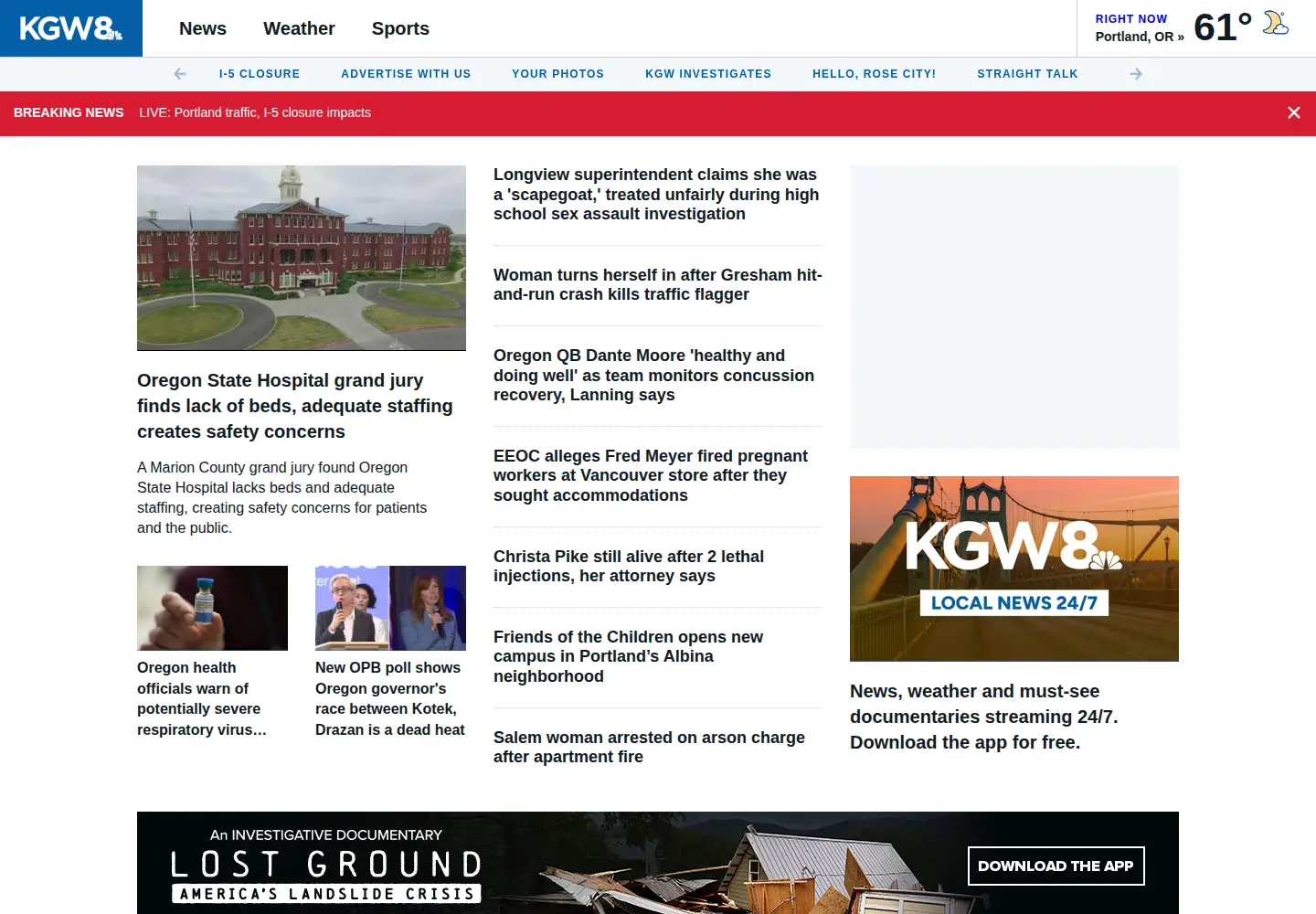The height and width of the screenshot is (914, 1316).
Task: Open Straight Talk section
Action: click(x=1027, y=74)
